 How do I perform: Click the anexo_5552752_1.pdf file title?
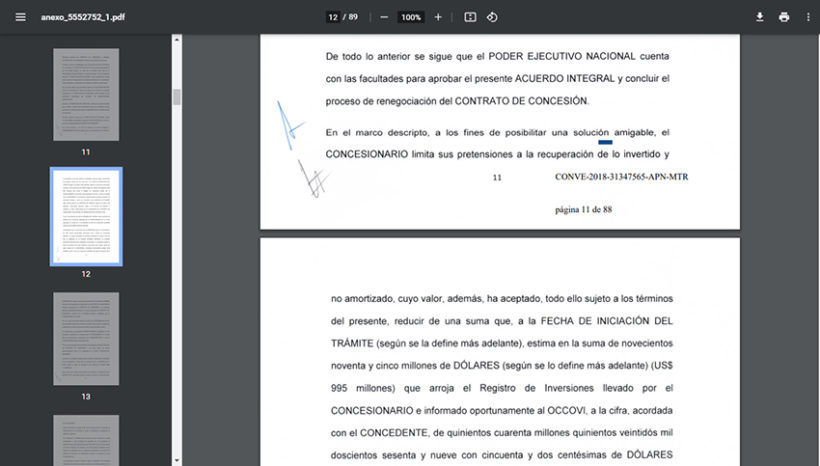[83, 17]
